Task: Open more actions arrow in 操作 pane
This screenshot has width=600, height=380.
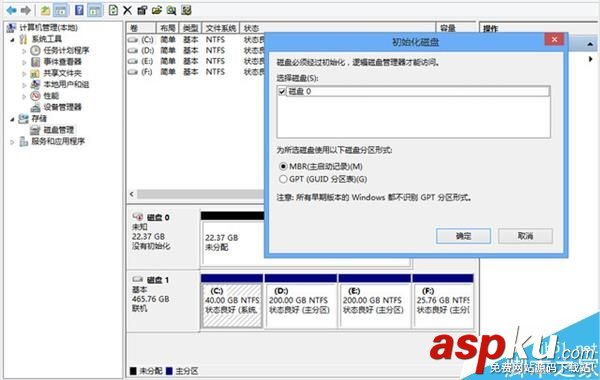Action: 590,59
